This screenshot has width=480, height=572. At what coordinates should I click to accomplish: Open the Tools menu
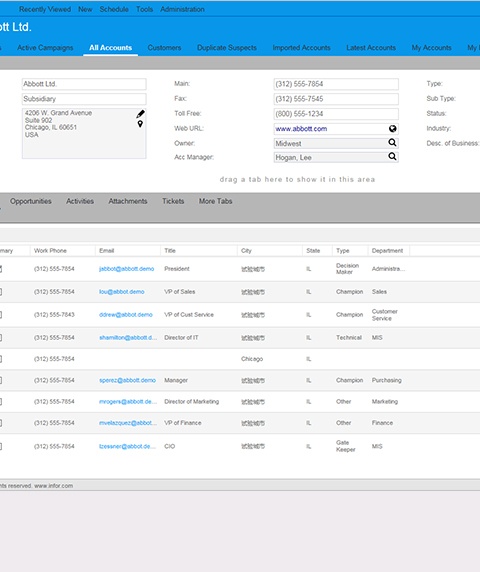point(144,9)
